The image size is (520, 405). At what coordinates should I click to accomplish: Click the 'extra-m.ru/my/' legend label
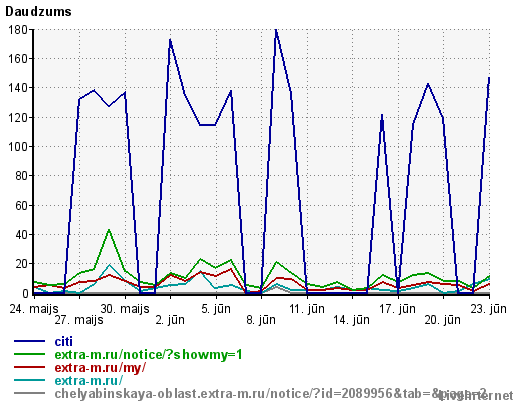pos(100,368)
